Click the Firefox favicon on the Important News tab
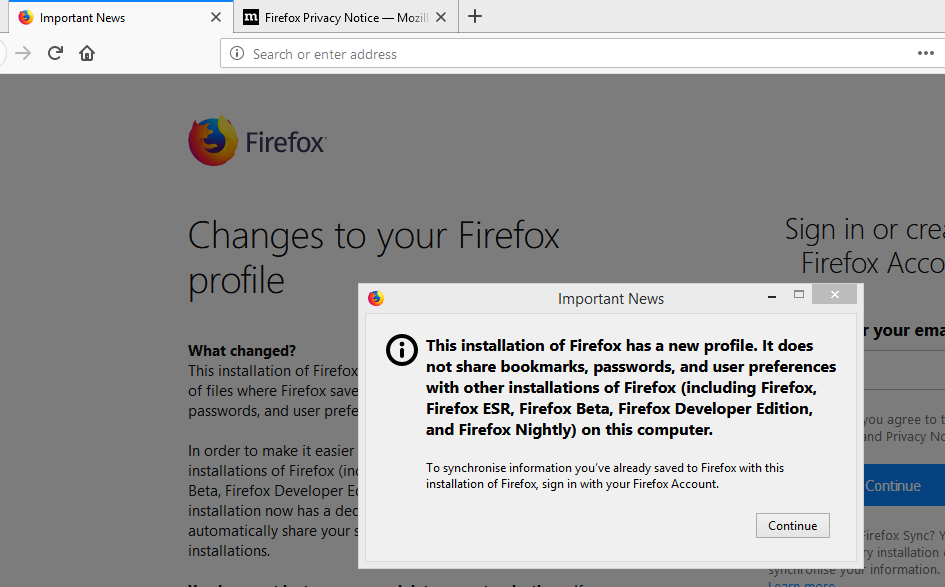The height and width of the screenshot is (587, 945). pos(26,17)
